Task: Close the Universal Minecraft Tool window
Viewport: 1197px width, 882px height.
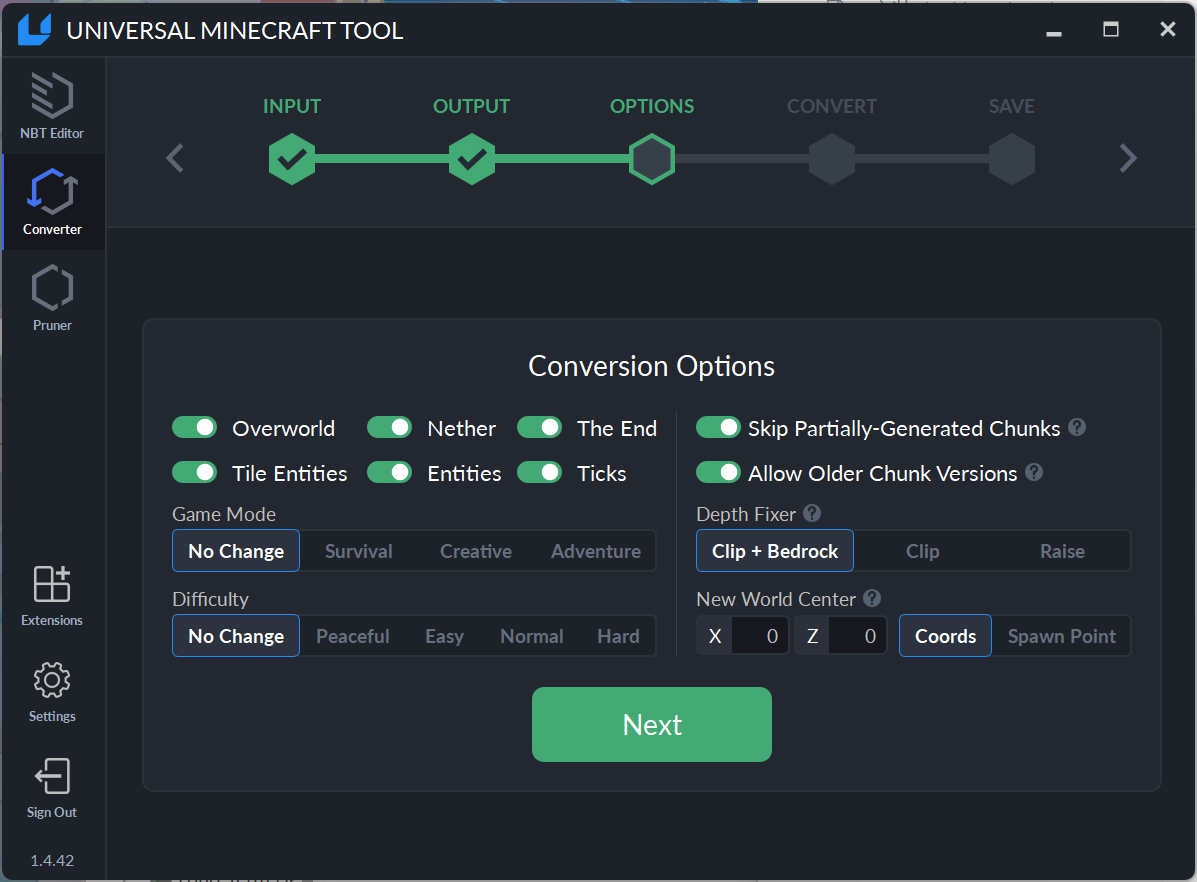Action: point(1167,29)
